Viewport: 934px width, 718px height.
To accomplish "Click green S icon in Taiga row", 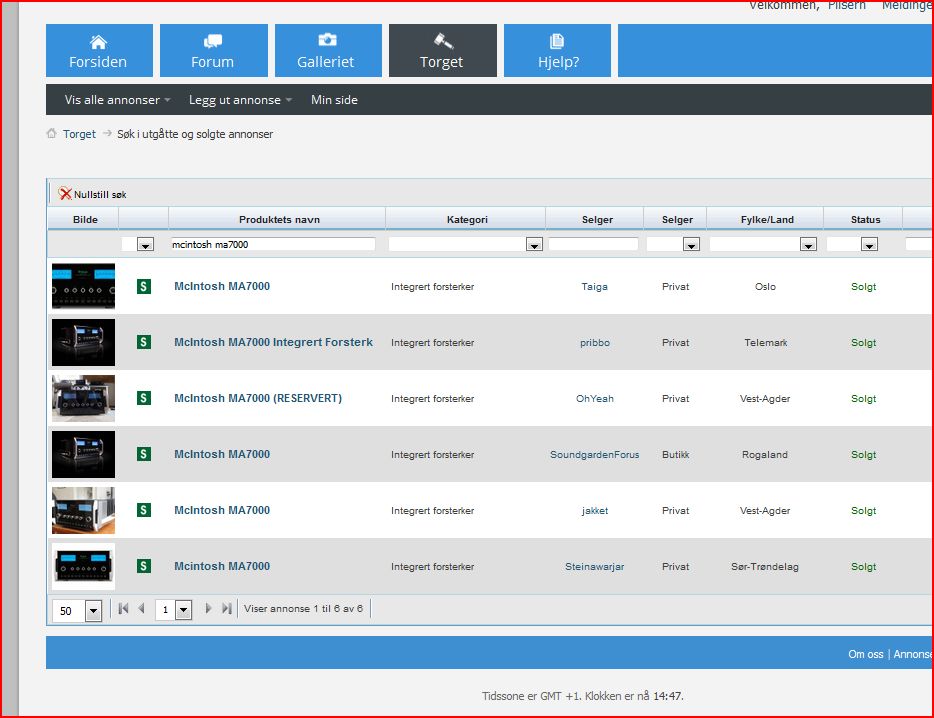I will (144, 287).
